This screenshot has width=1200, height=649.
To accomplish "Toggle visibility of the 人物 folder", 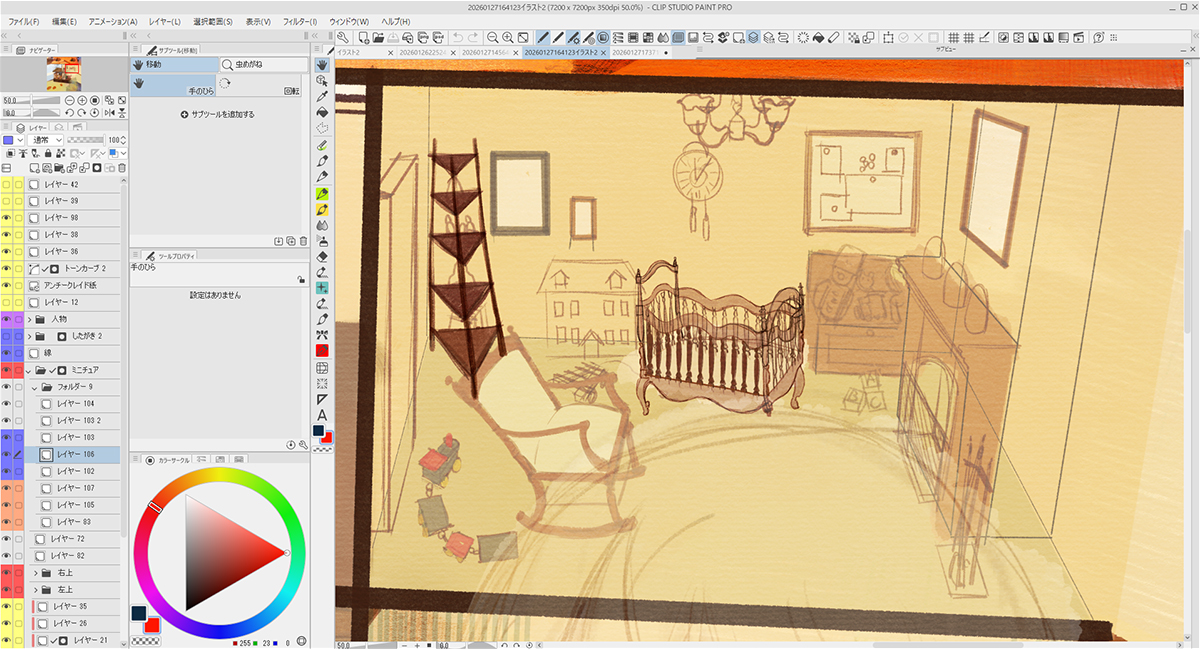I will coord(6,319).
